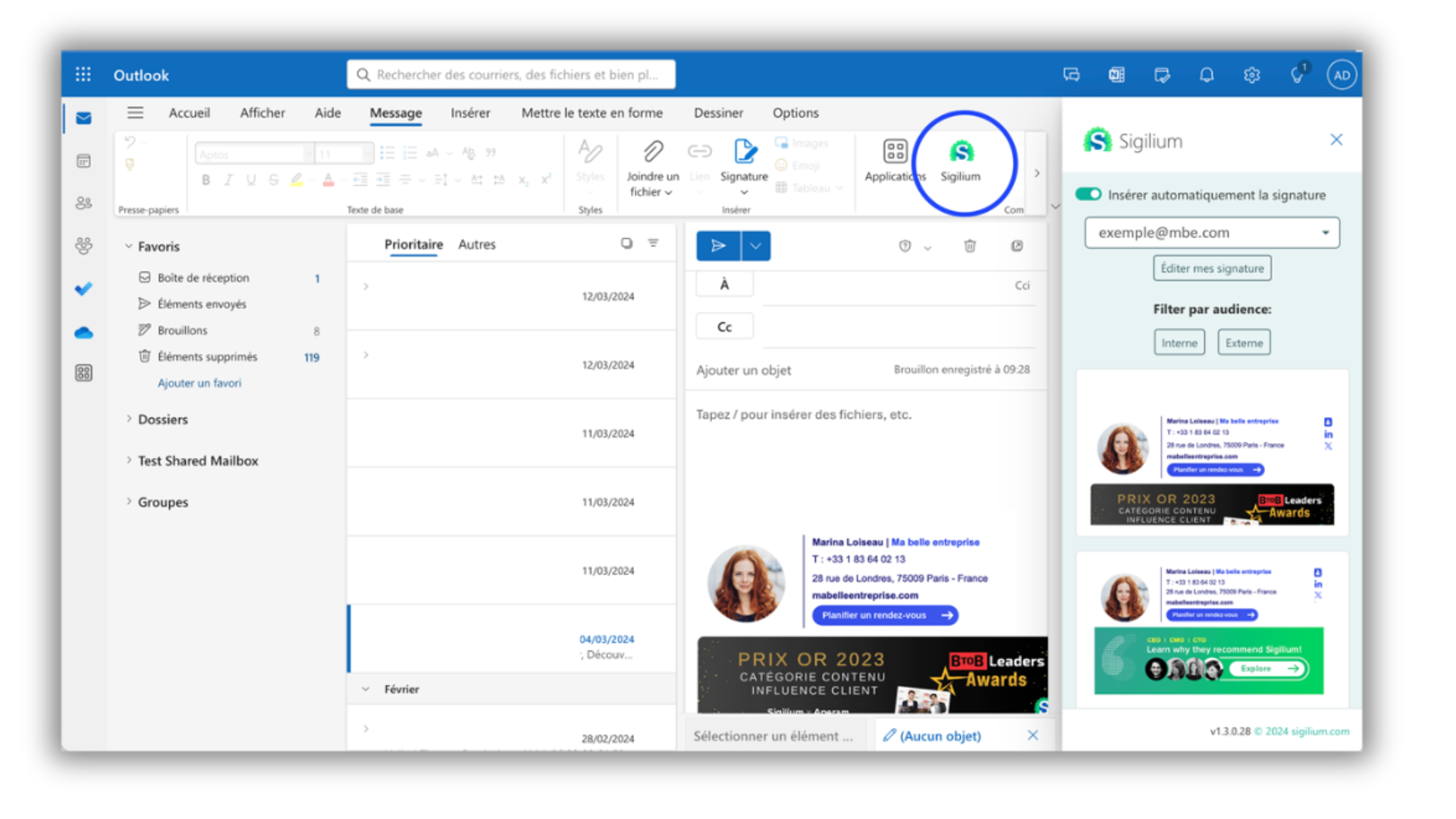
Task: Open the calendar icon in left sidebar
Action: pyautogui.click(x=84, y=161)
